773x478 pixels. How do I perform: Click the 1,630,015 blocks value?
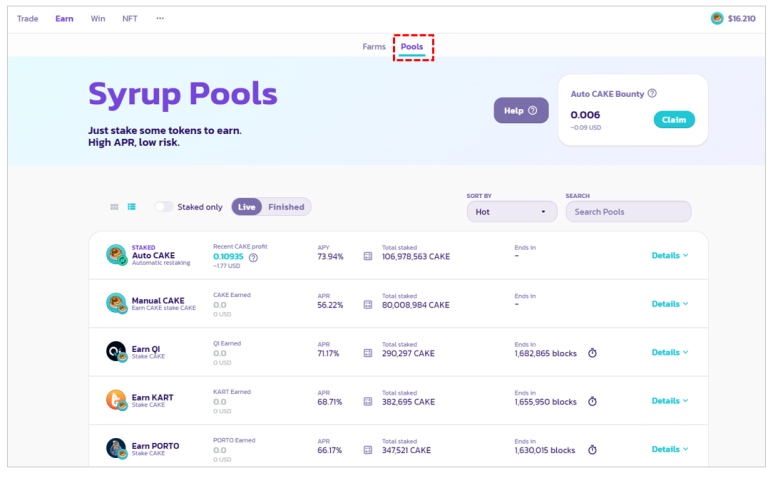pos(545,450)
